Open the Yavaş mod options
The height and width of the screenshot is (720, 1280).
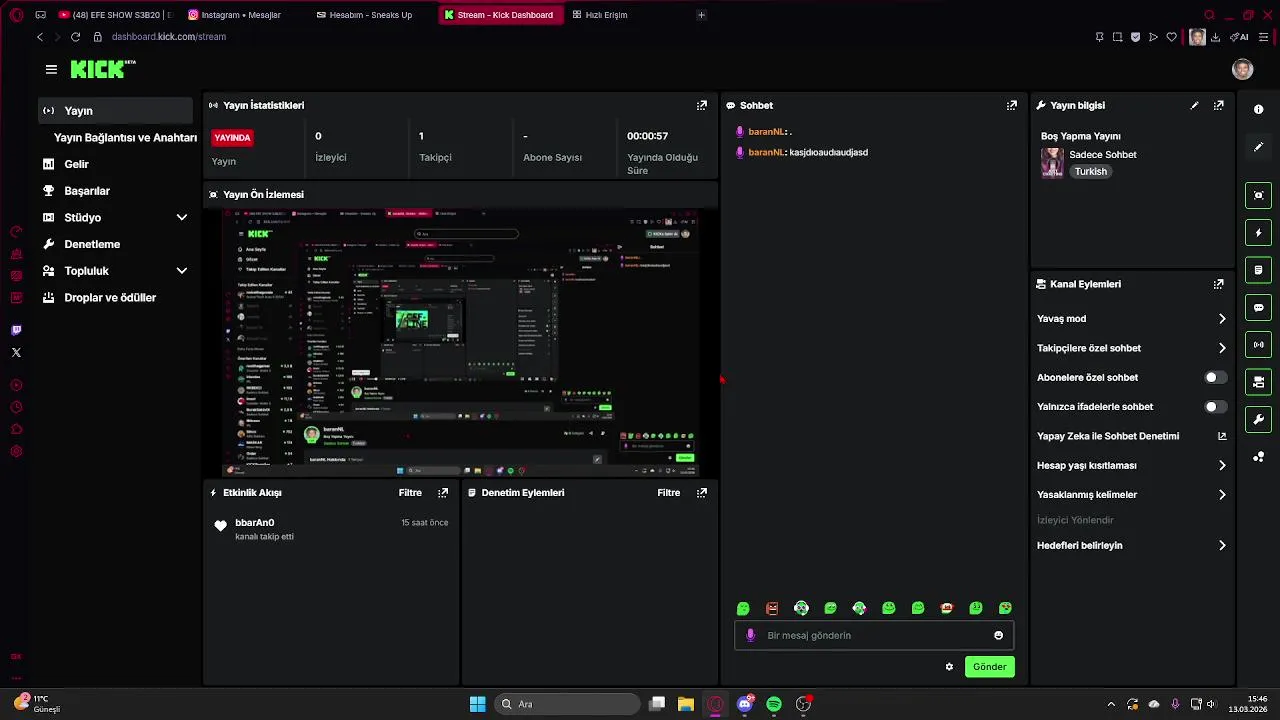tap(1131, 319)
